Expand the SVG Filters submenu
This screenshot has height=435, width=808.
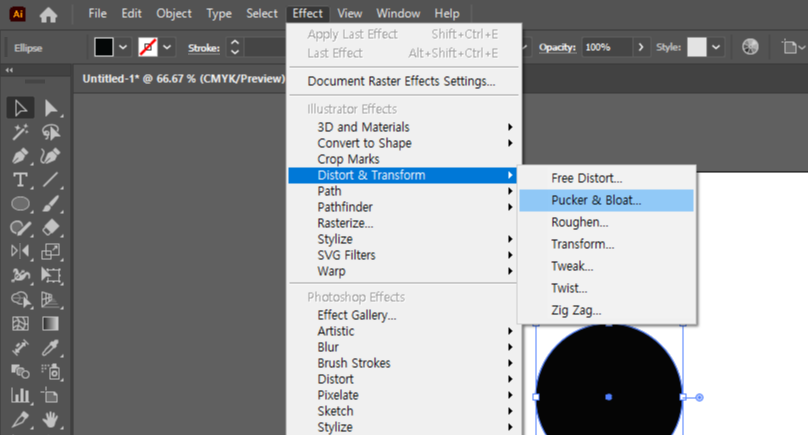pos(402,255)
